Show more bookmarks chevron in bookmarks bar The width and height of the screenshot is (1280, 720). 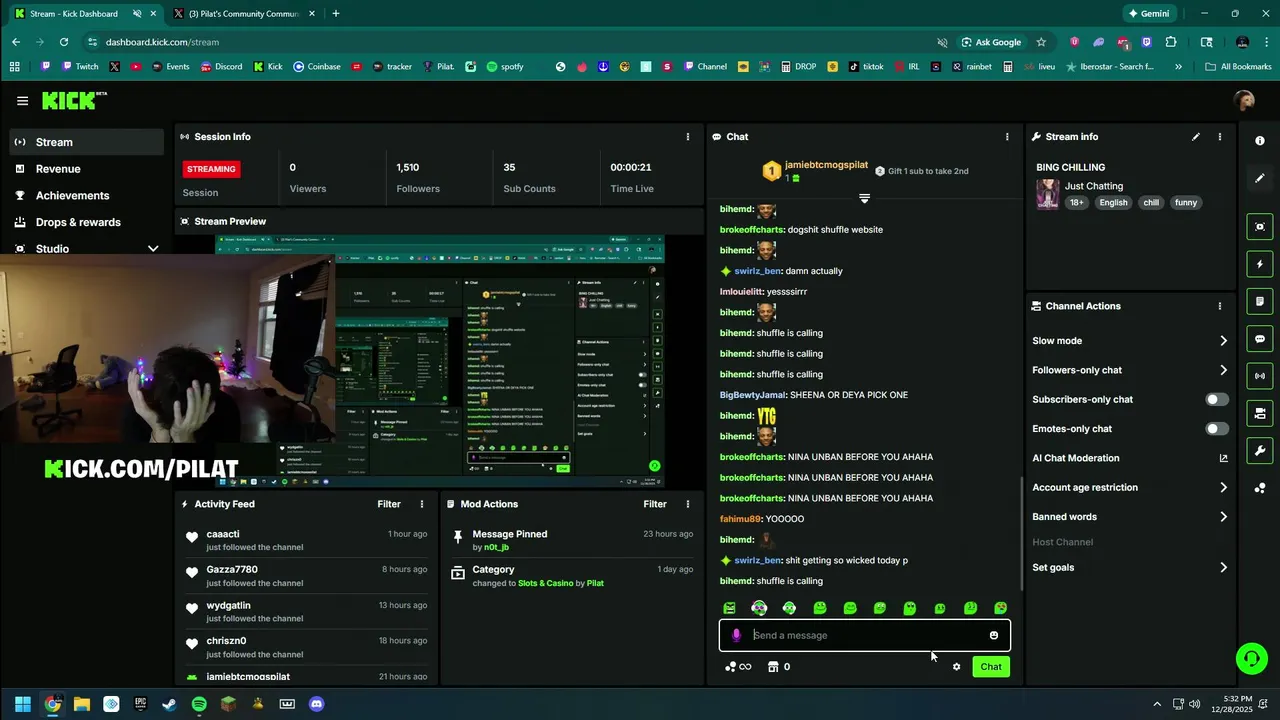[1178, 67]
